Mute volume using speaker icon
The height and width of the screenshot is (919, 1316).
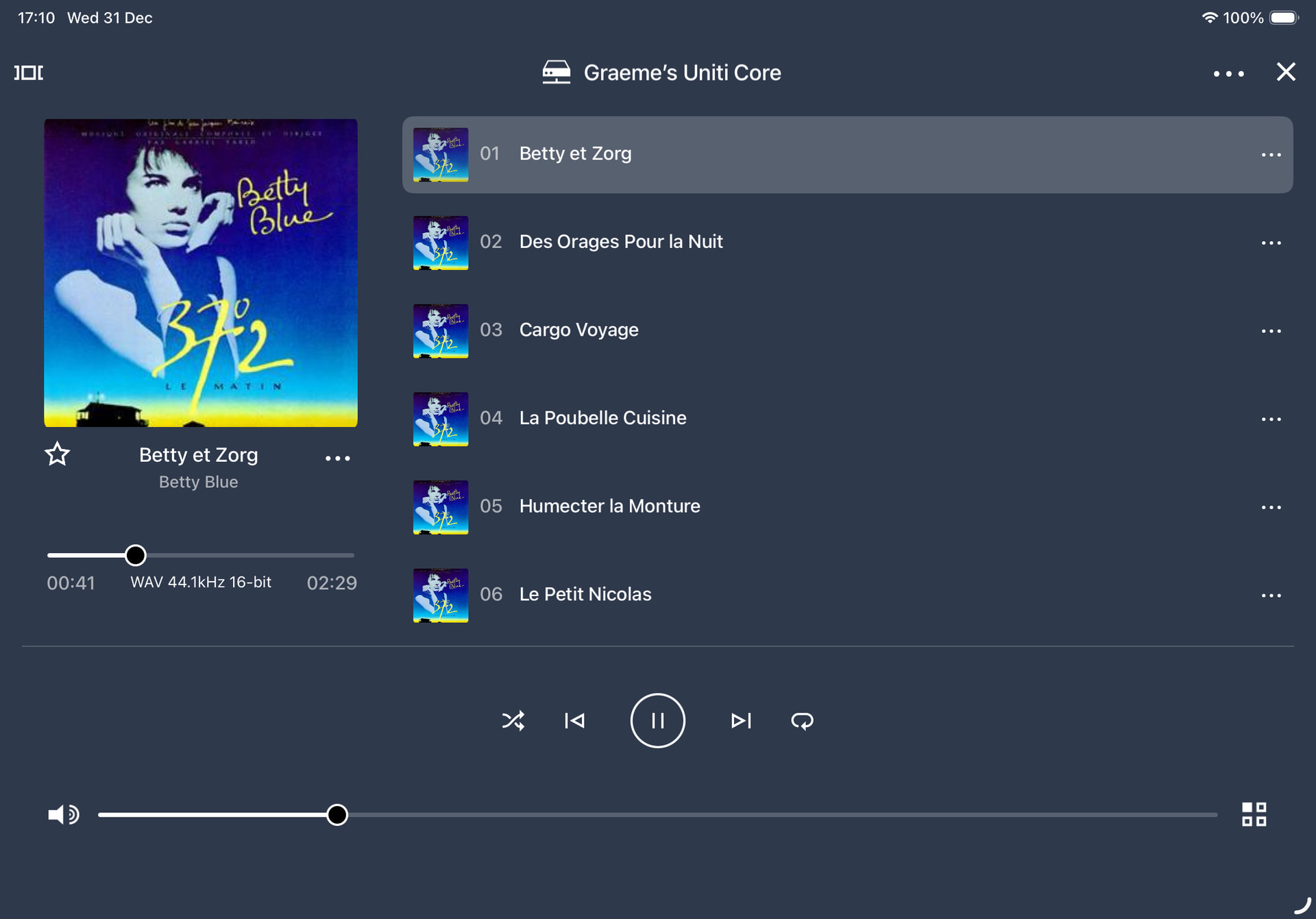point(63,814)
